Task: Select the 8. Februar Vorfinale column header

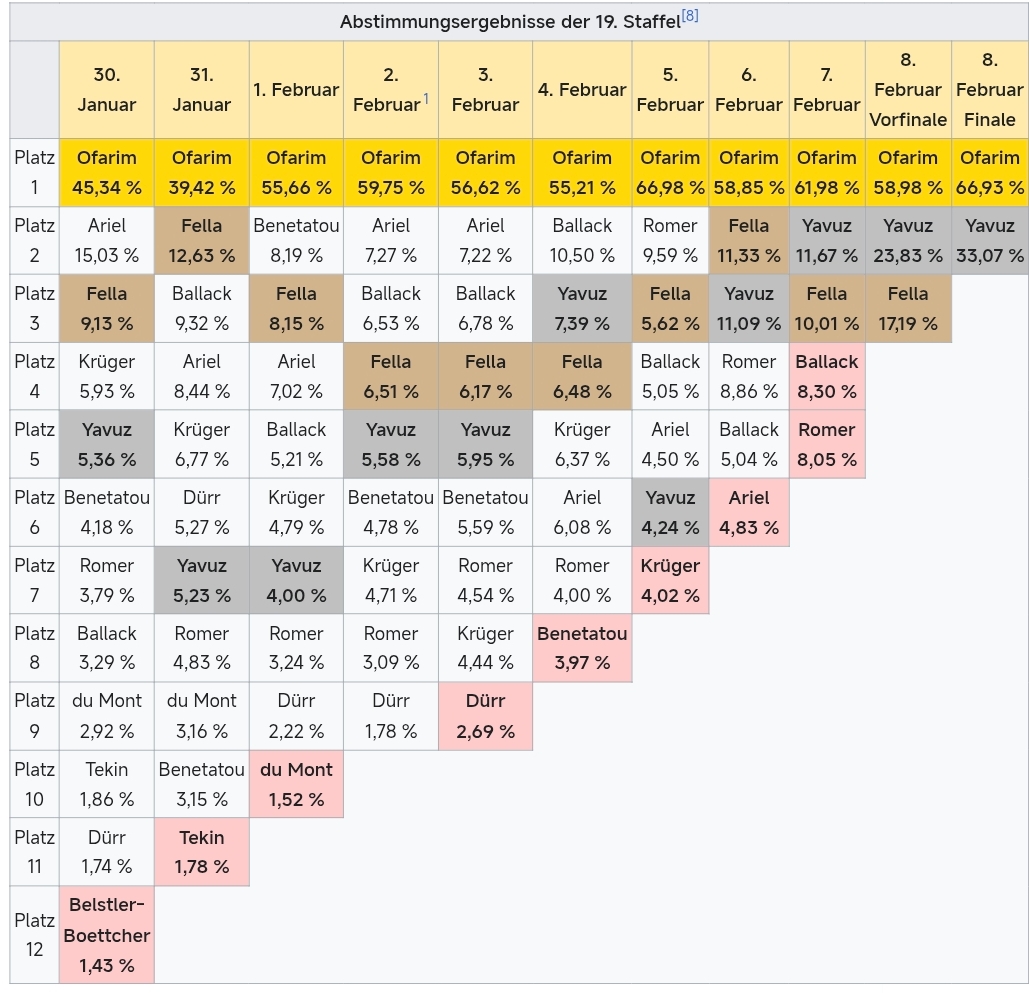Action: click(x=907, y=90)
